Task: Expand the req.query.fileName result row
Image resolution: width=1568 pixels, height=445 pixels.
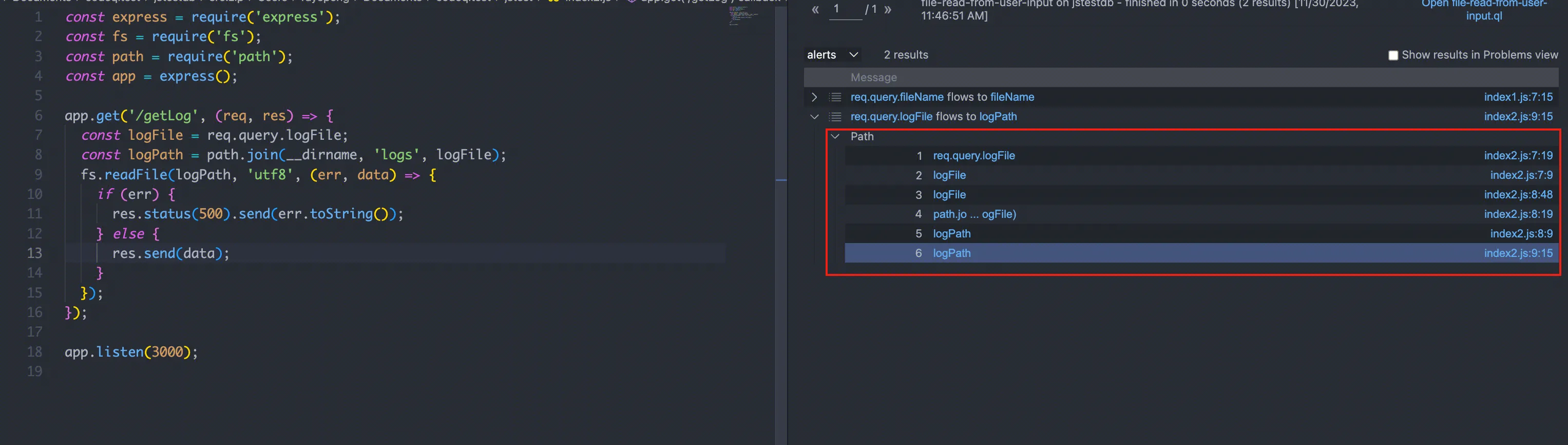Action: pyautogui.click(x=814, y=98)
